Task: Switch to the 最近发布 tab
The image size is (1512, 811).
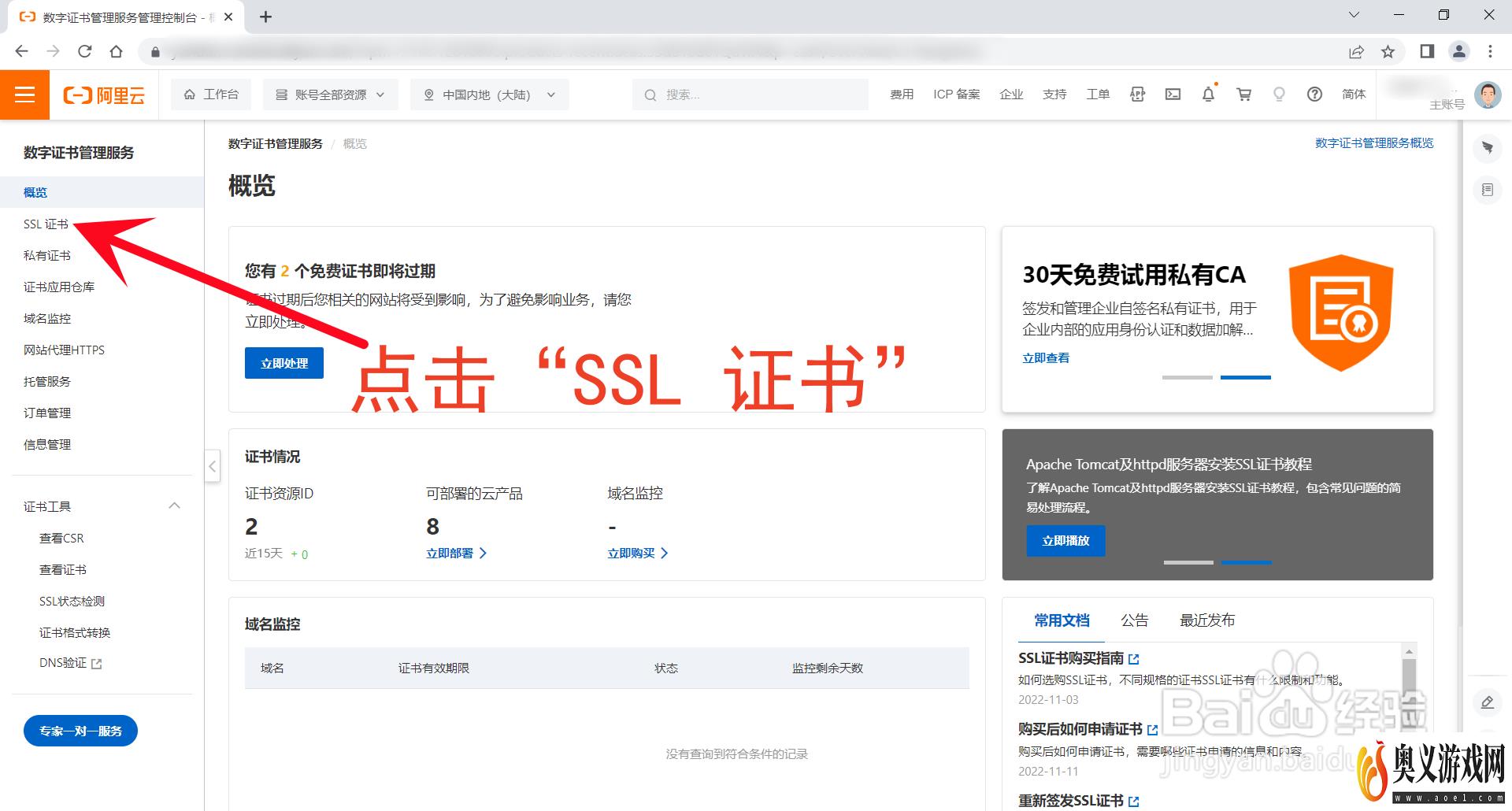Action: tap(1207, 620)
